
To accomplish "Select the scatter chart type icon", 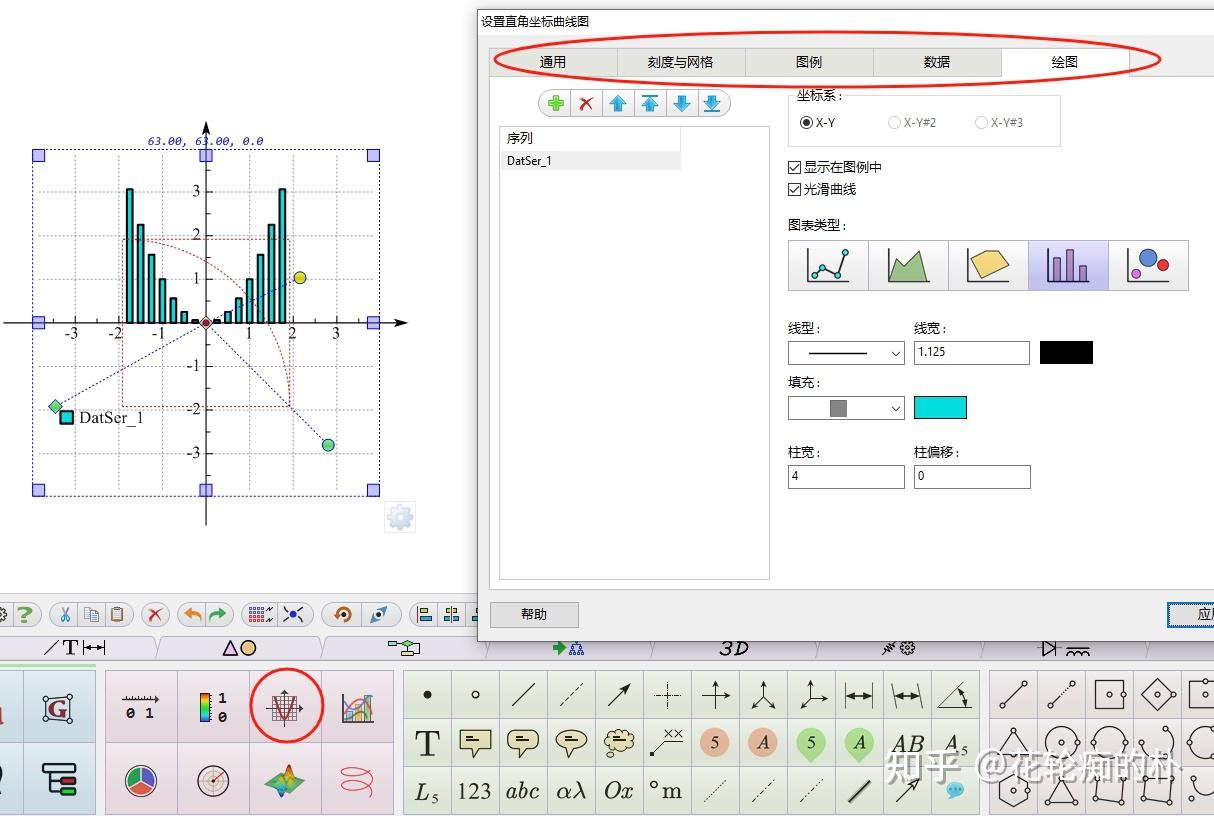I will click(x=1147, y=265).
